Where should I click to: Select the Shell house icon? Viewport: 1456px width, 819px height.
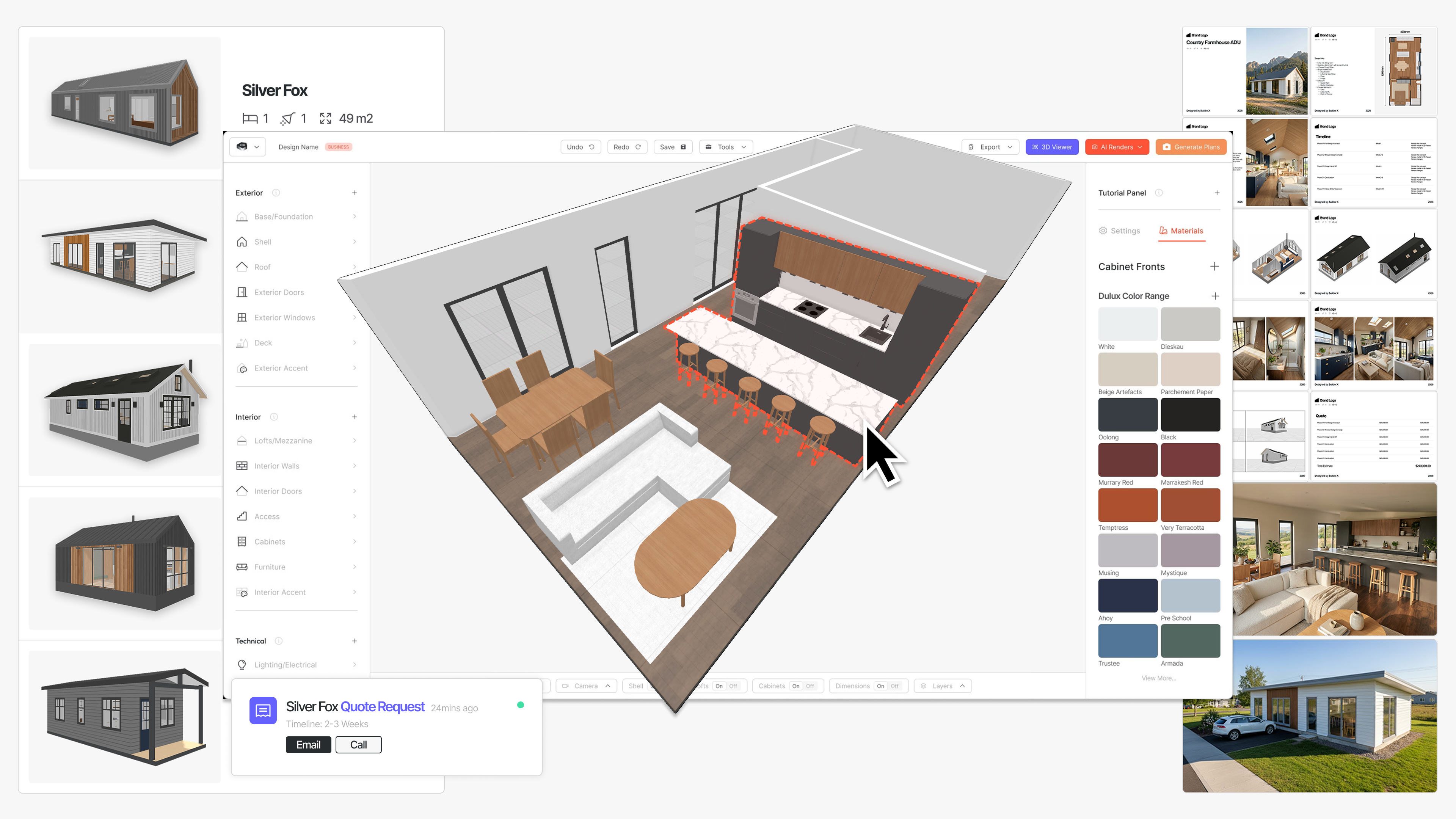pyautogui.click(x=242, y=242)
